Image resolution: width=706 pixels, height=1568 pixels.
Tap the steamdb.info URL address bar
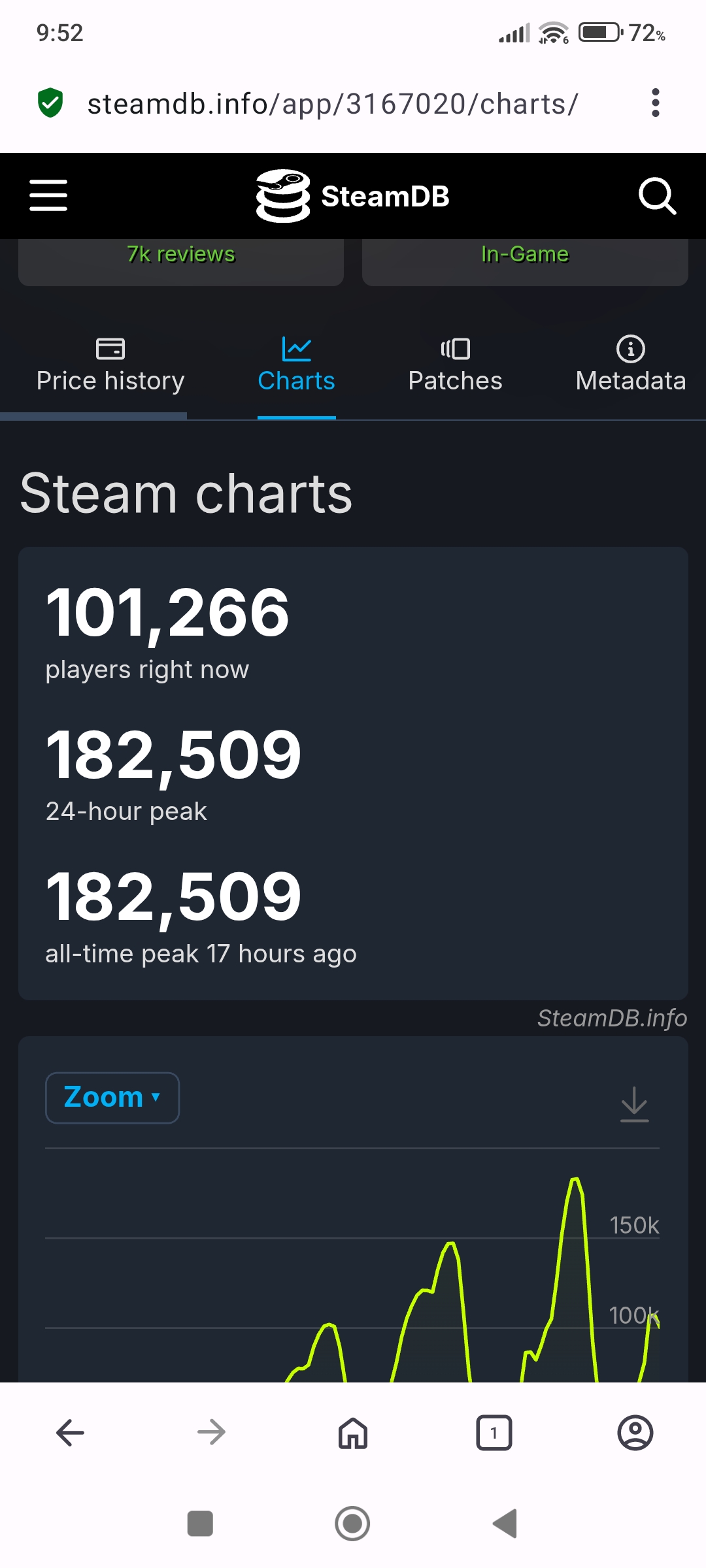[333, 103]
